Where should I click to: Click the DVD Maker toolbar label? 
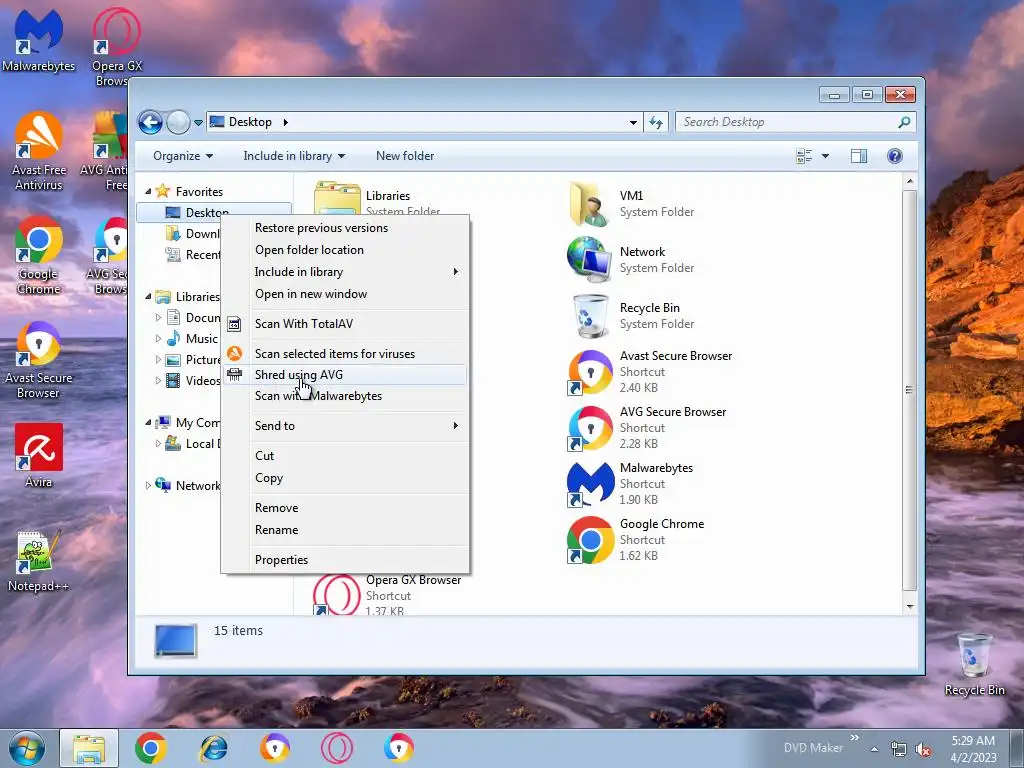813,748
